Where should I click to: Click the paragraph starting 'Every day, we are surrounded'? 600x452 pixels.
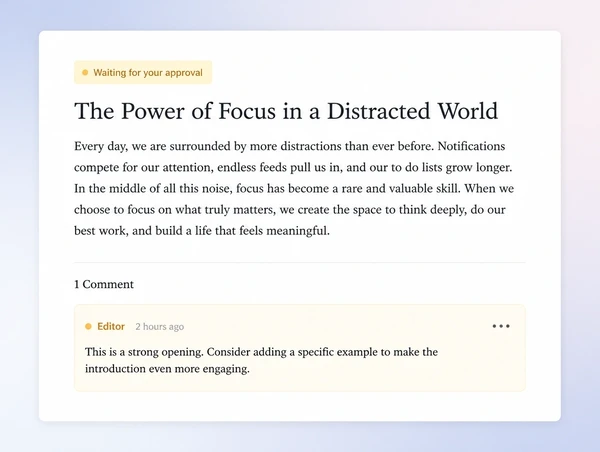(294, 188)
